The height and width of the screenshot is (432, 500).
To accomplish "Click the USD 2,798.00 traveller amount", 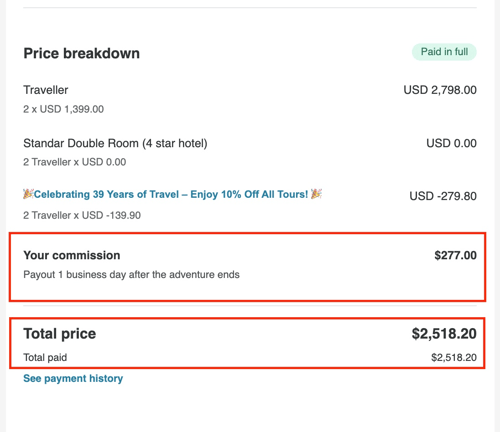I will point(440,90).
